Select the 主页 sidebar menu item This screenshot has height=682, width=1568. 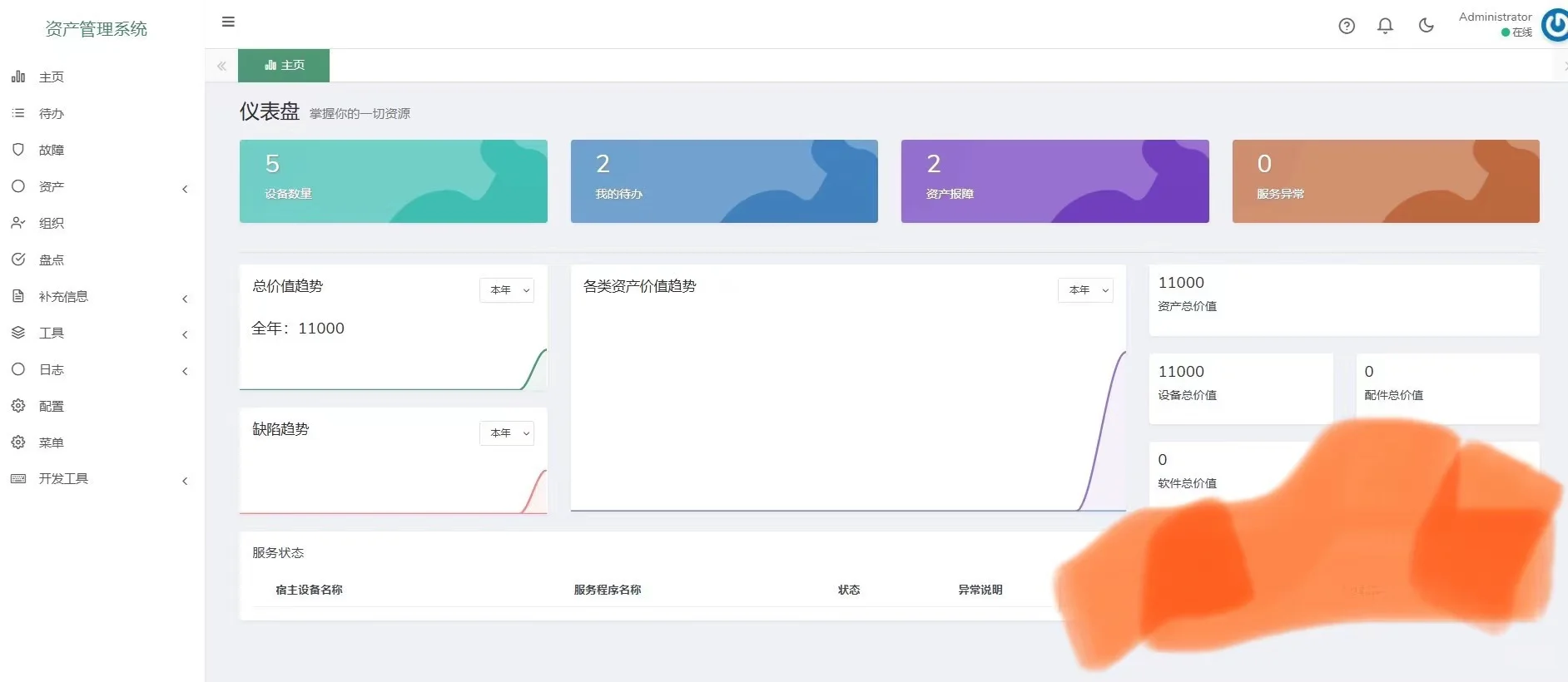click(102, 77)
